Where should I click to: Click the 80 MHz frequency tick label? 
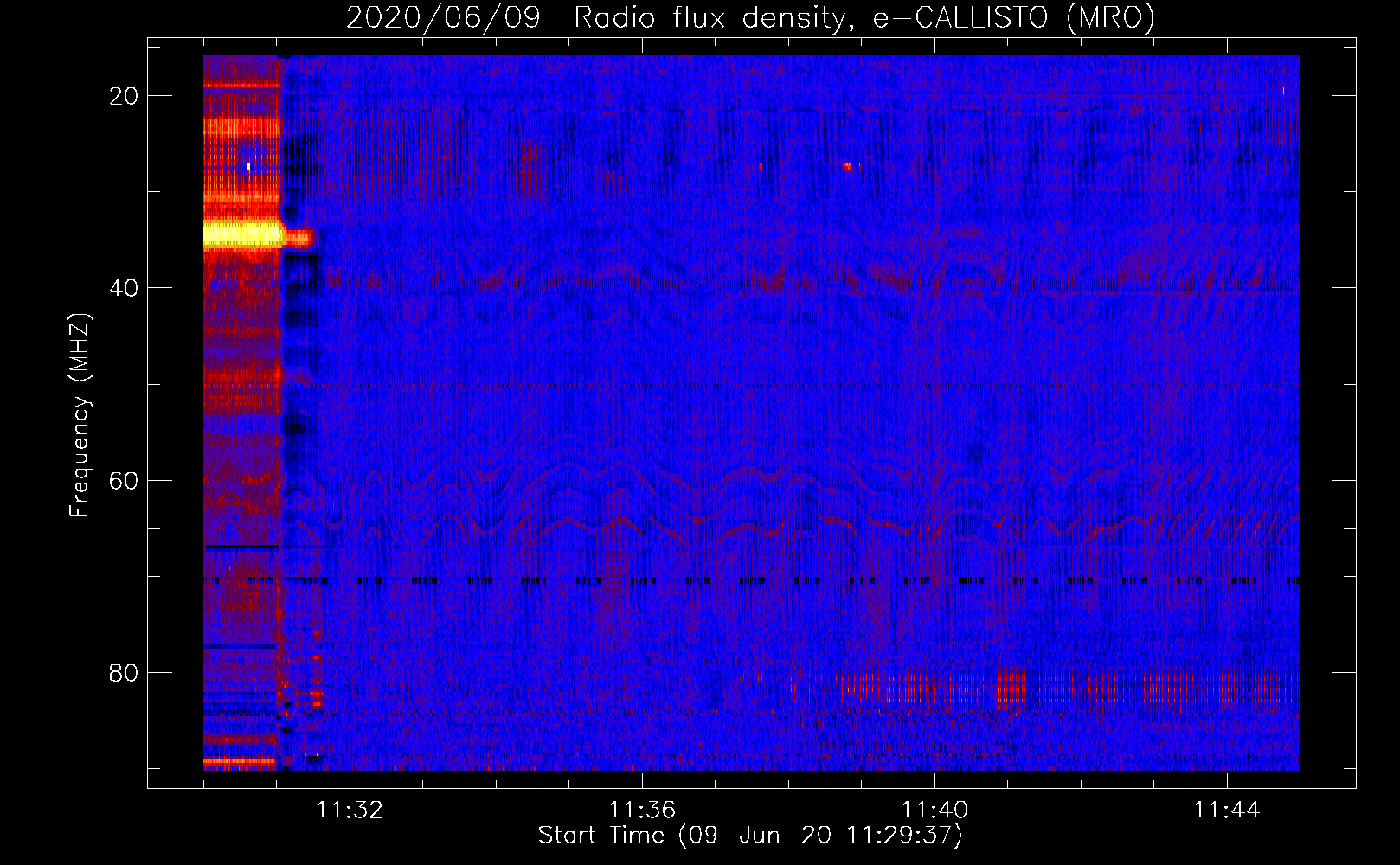124,672
